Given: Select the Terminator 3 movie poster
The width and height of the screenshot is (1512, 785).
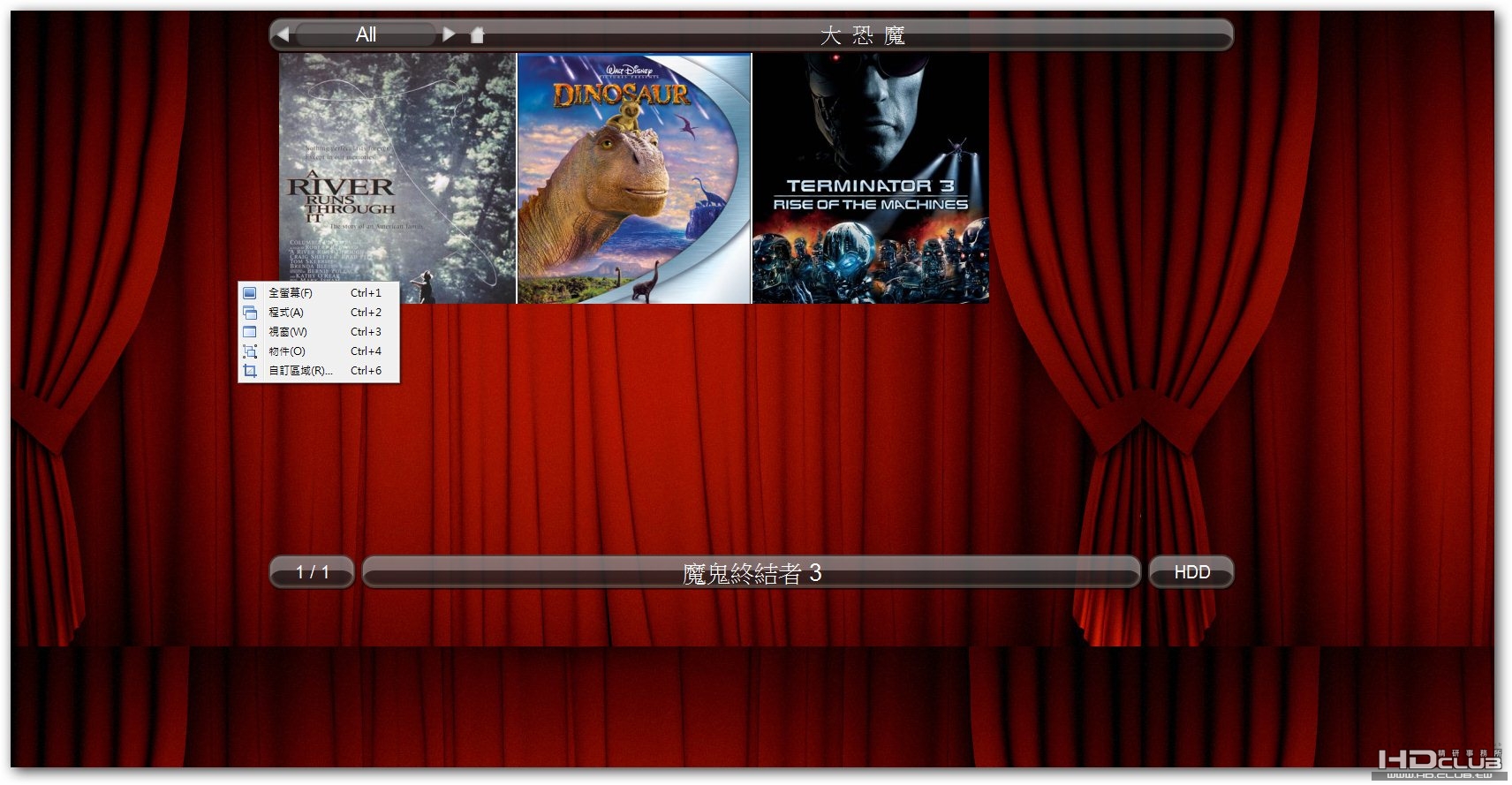Looking at the screenshot, I should 871,178.
